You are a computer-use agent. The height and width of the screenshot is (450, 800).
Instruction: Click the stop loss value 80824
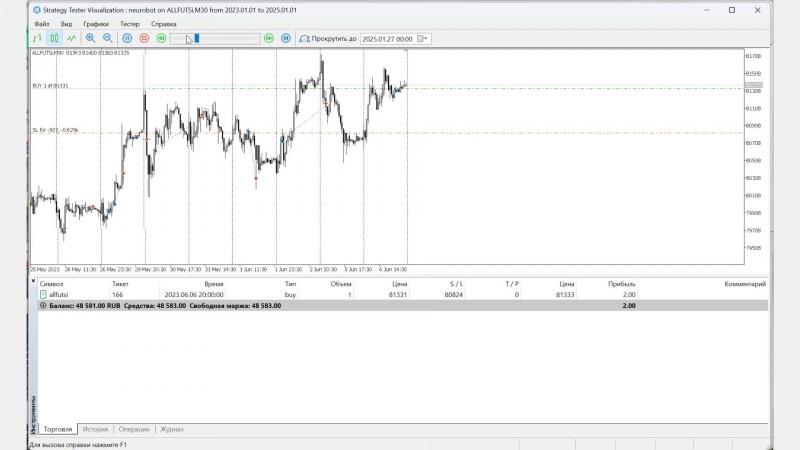pyautogui.click(x=454, y=294)
